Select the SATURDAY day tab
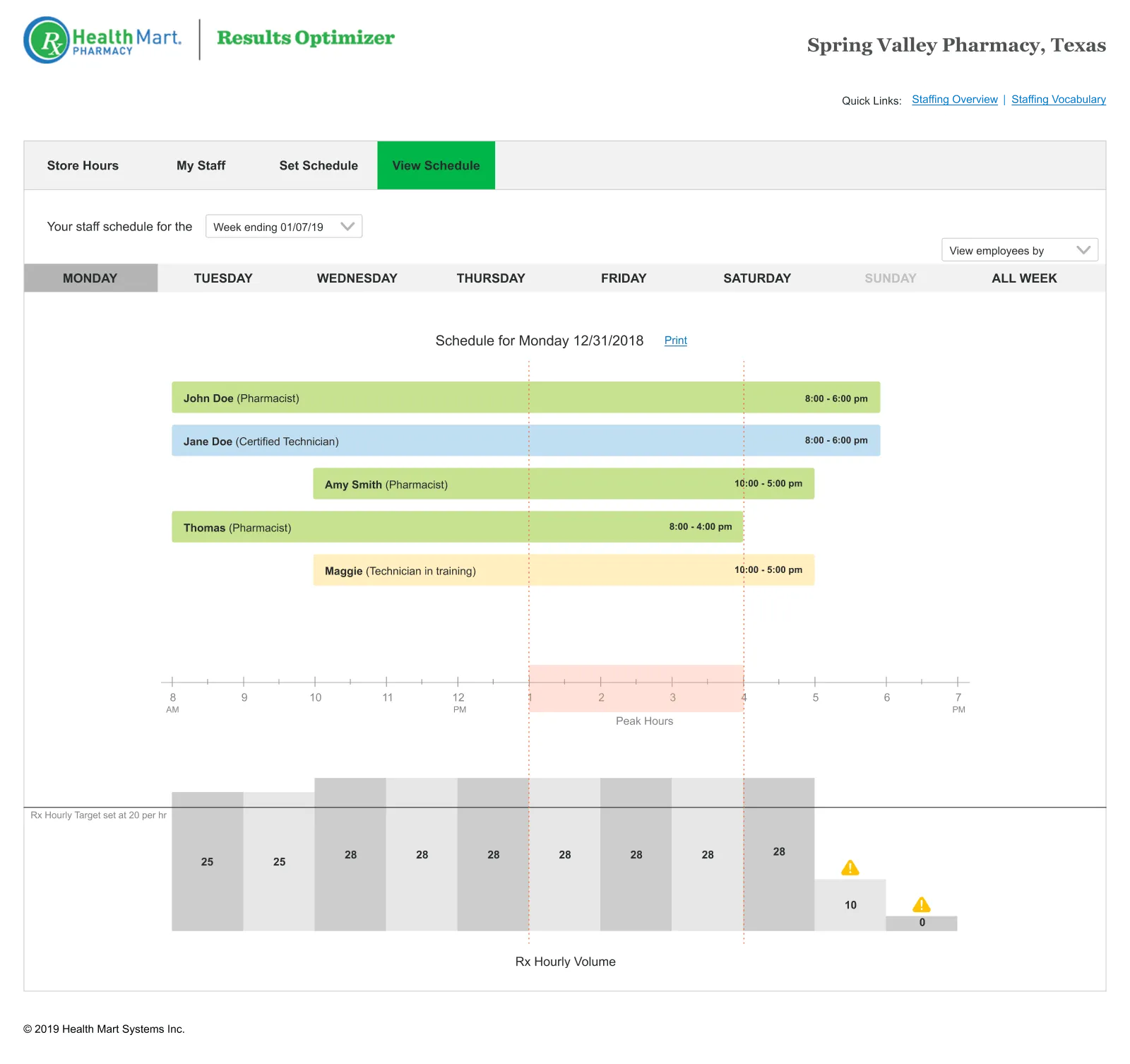1130x1064 pixels. pos(757,278)
